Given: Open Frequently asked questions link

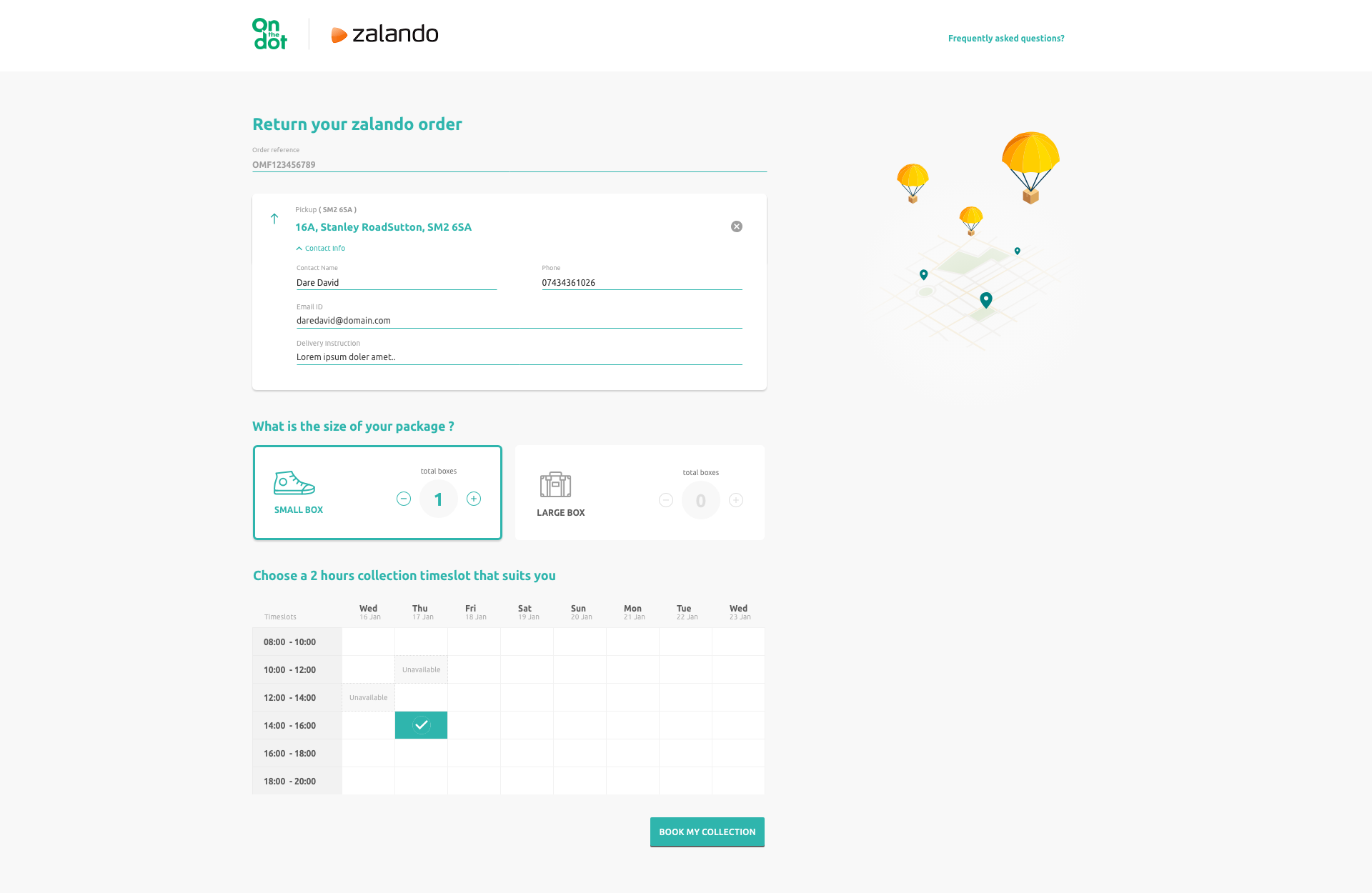Looking at the screenshot, I should [1006, 39].
